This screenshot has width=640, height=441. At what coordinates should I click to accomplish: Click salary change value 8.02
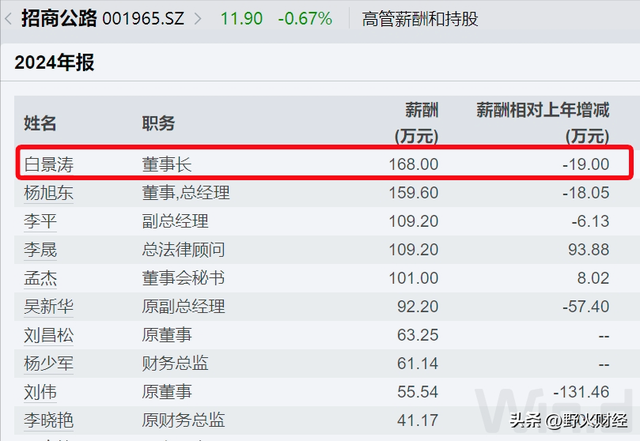[x=593, y=278]
